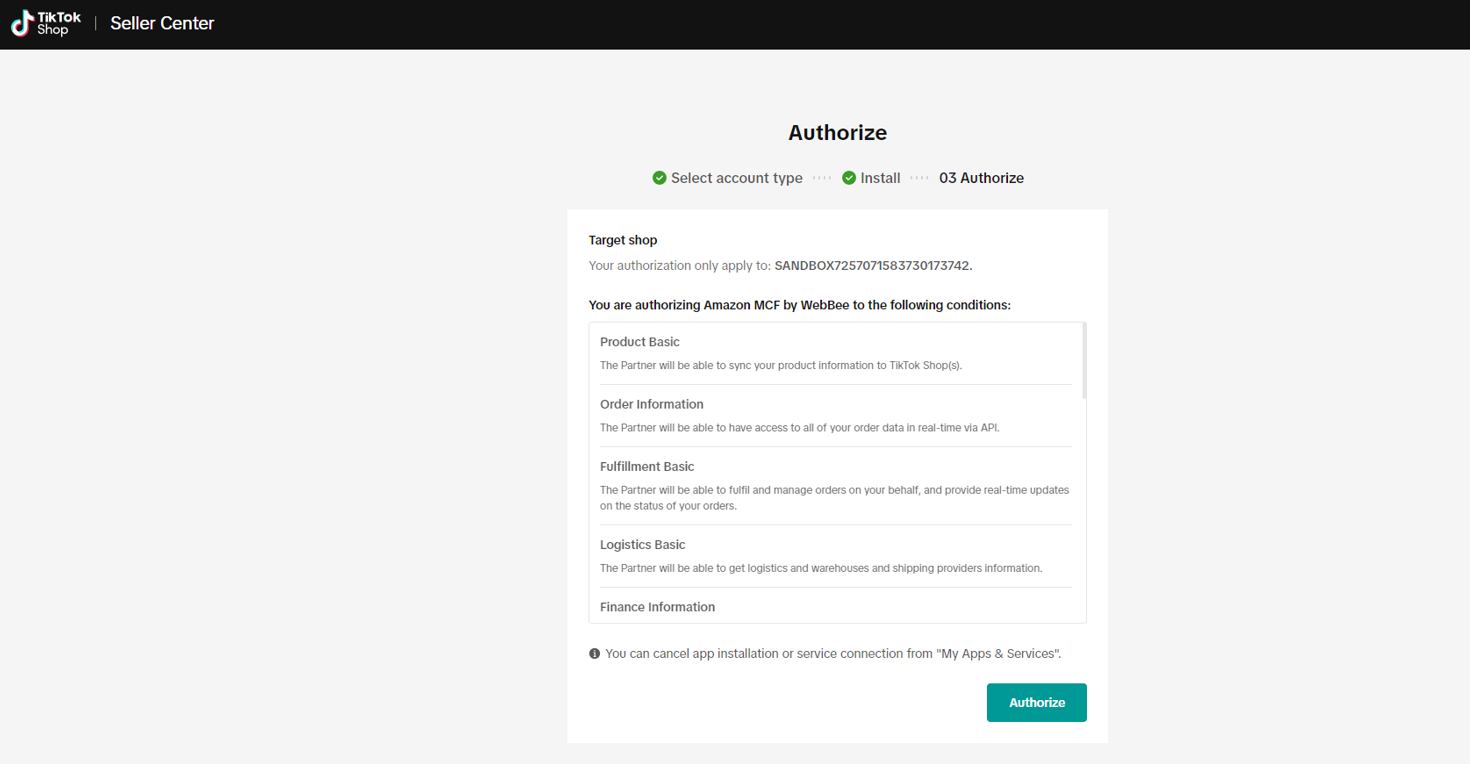Click the Product Basic permission heading
The width and height of the screenshot is (1470, 764).
point(640,342)
